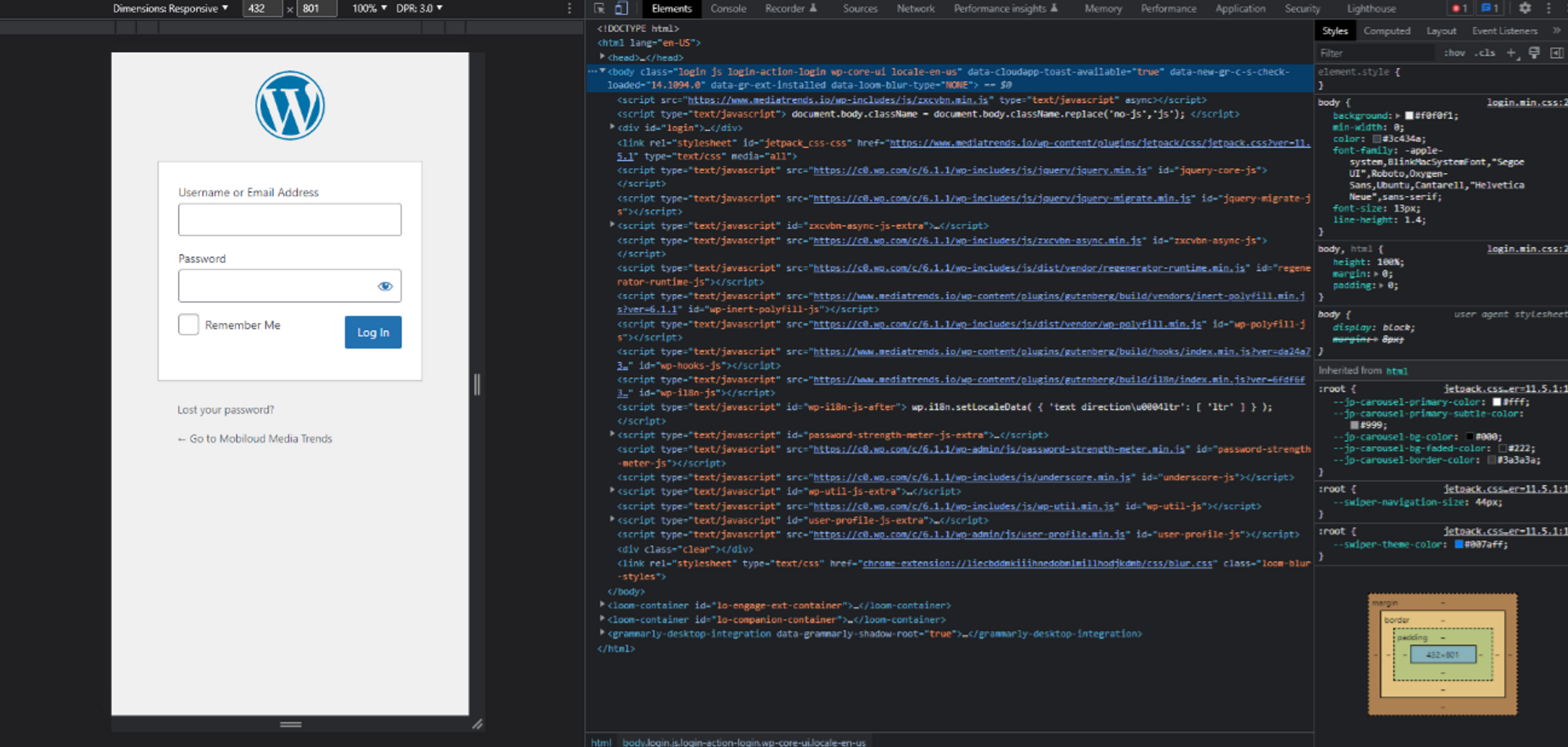The height and width of the screenshot is (747, 1568).
Task: Expand the wp-util-js-extra script node
Action: click(612, 491)
